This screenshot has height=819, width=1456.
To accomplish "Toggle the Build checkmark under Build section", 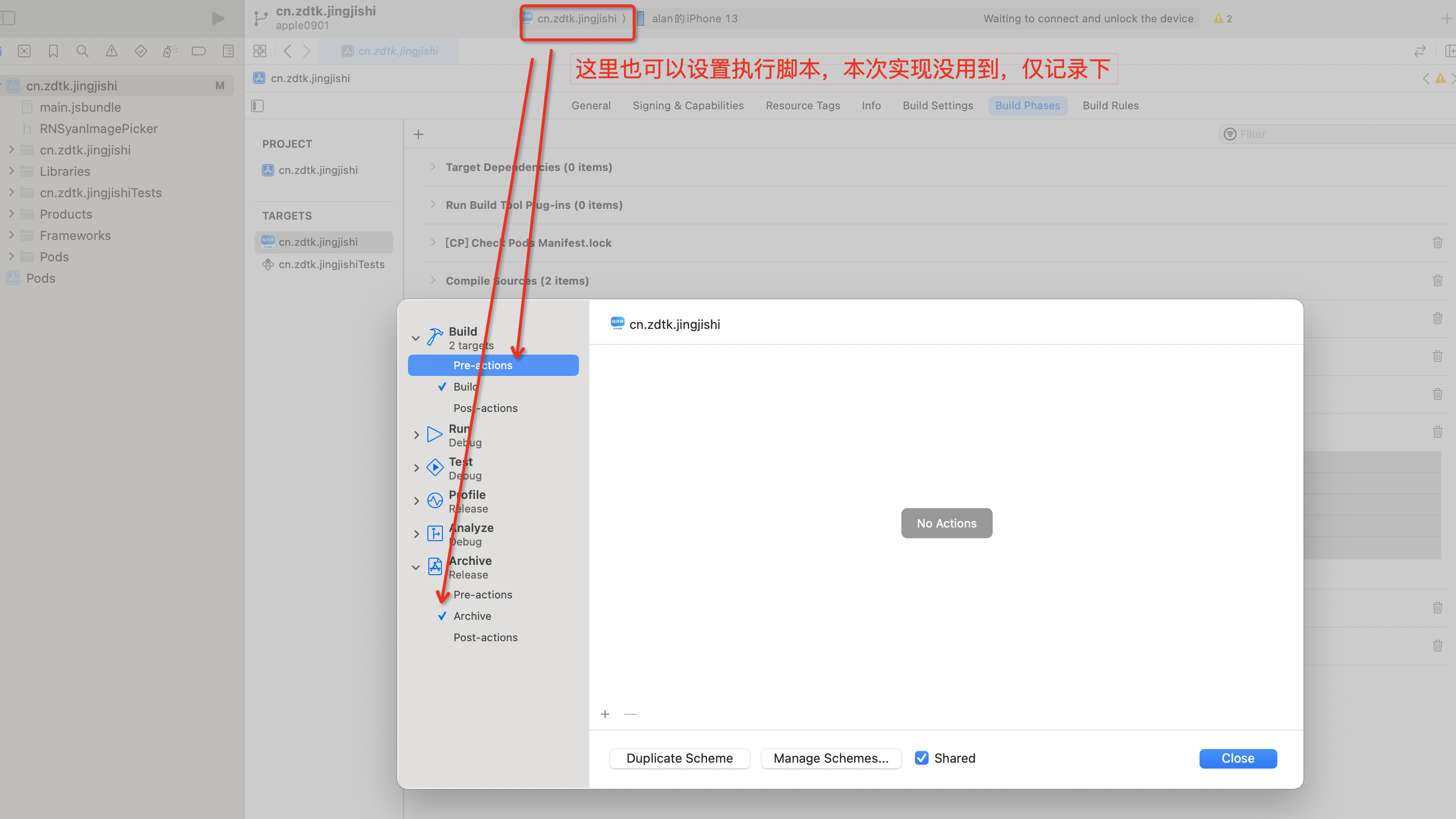I will pyautogui.click(x=442, y=387).
